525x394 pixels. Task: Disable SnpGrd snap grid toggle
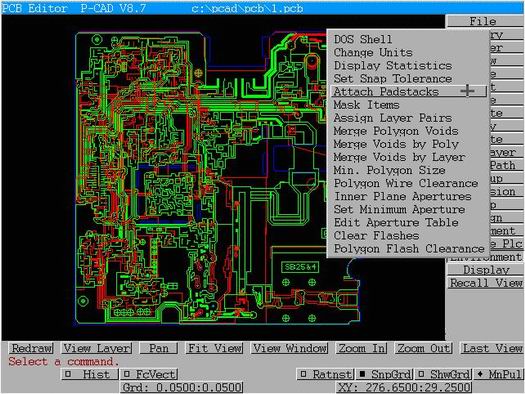pyautogui.click(x=384, y=374)
